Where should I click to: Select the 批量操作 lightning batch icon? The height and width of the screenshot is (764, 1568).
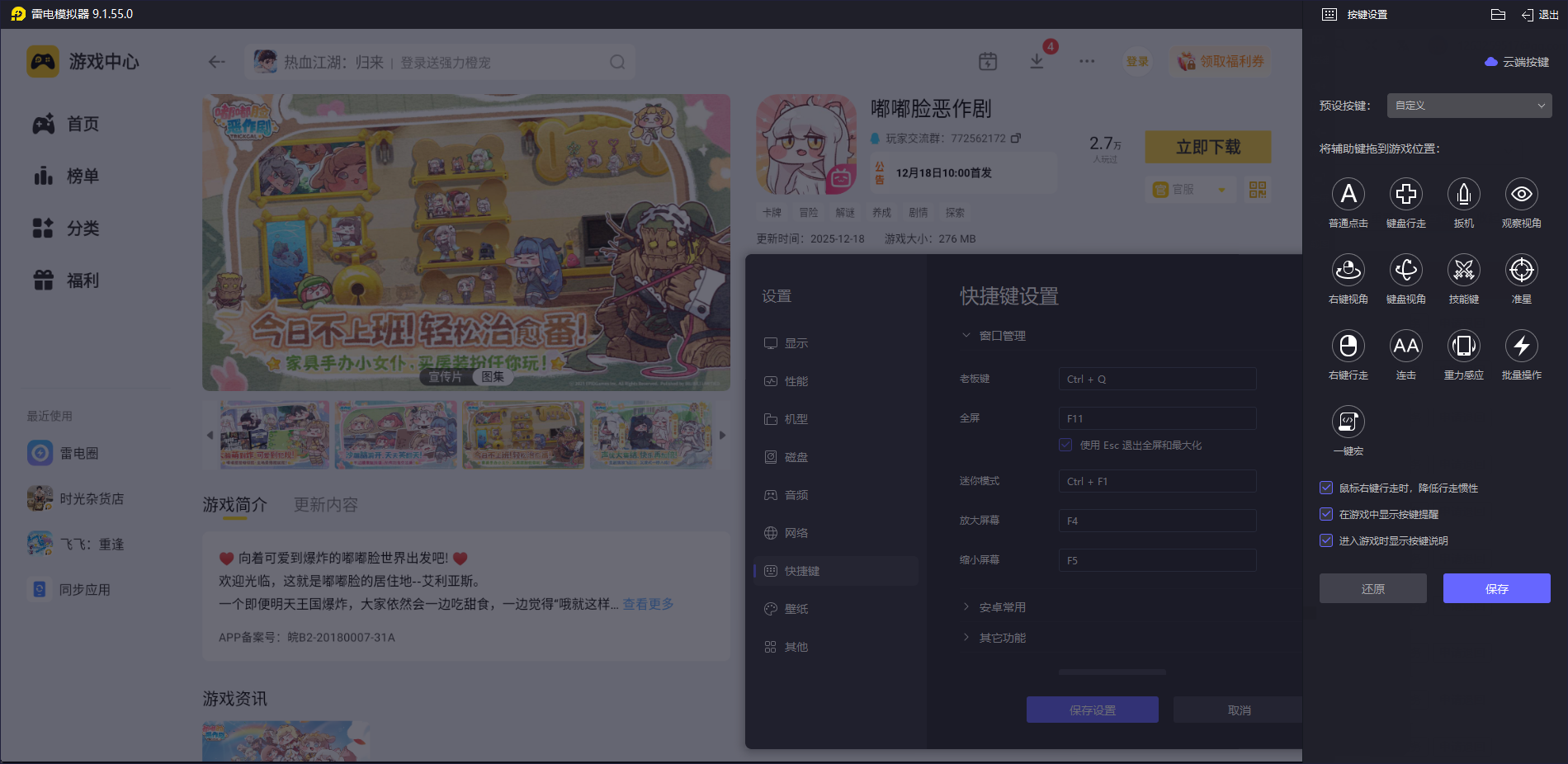(1522, 346)
